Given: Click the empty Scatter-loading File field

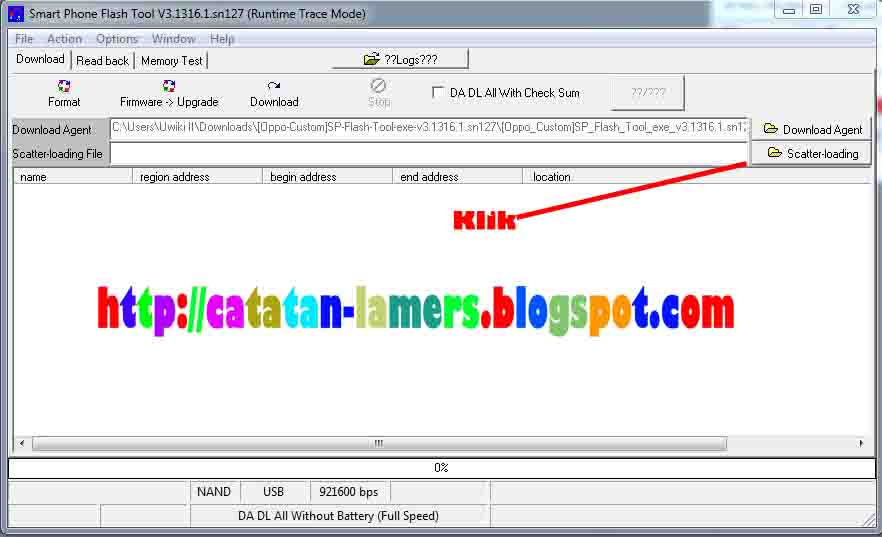Looking at the screenshot, I should pyautogui.click(x=429, y=153).
